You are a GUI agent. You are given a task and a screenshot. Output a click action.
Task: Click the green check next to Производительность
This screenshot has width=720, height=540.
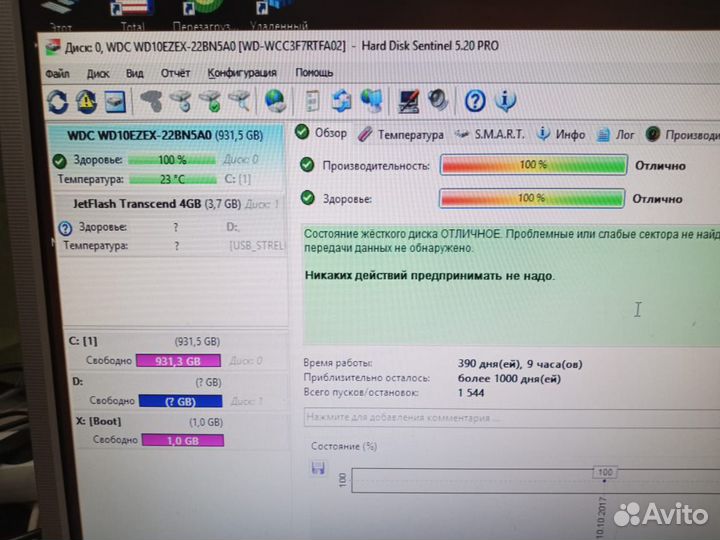click(x=307, y=165)
